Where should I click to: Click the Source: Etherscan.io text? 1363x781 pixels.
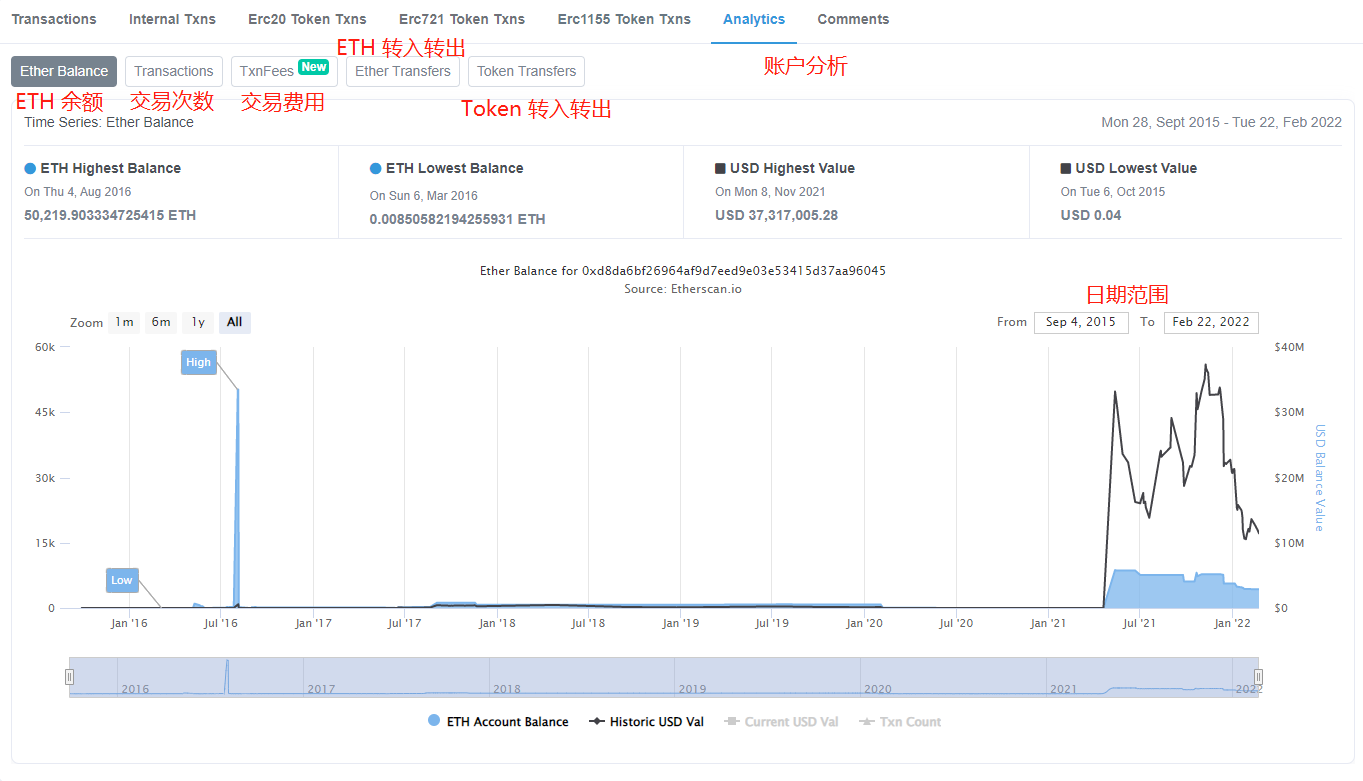[x=683, y=288]
